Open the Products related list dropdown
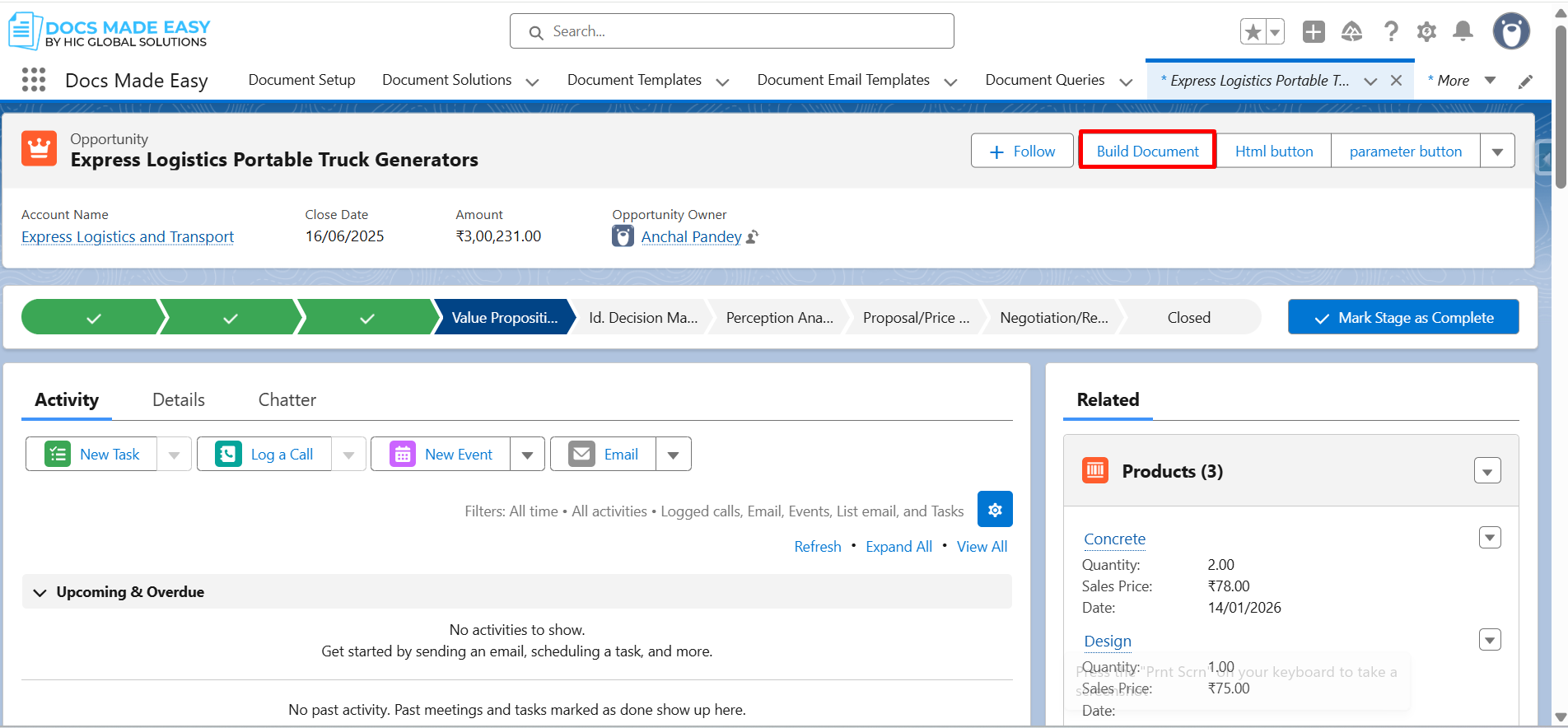1568x728 pixels. pyautogui.click(x=1487, y=472)
